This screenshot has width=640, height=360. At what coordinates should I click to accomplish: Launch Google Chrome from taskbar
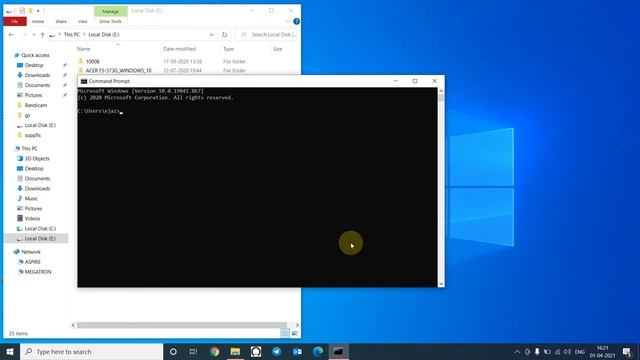214,351
